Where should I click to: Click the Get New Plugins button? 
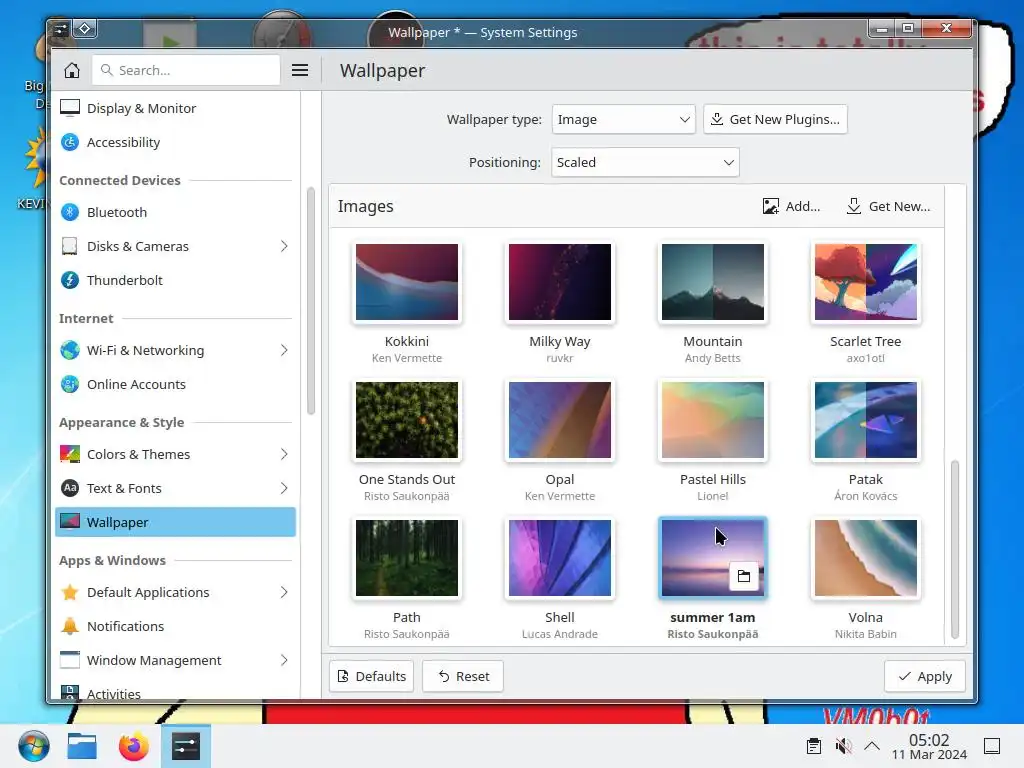click(775, 120)
